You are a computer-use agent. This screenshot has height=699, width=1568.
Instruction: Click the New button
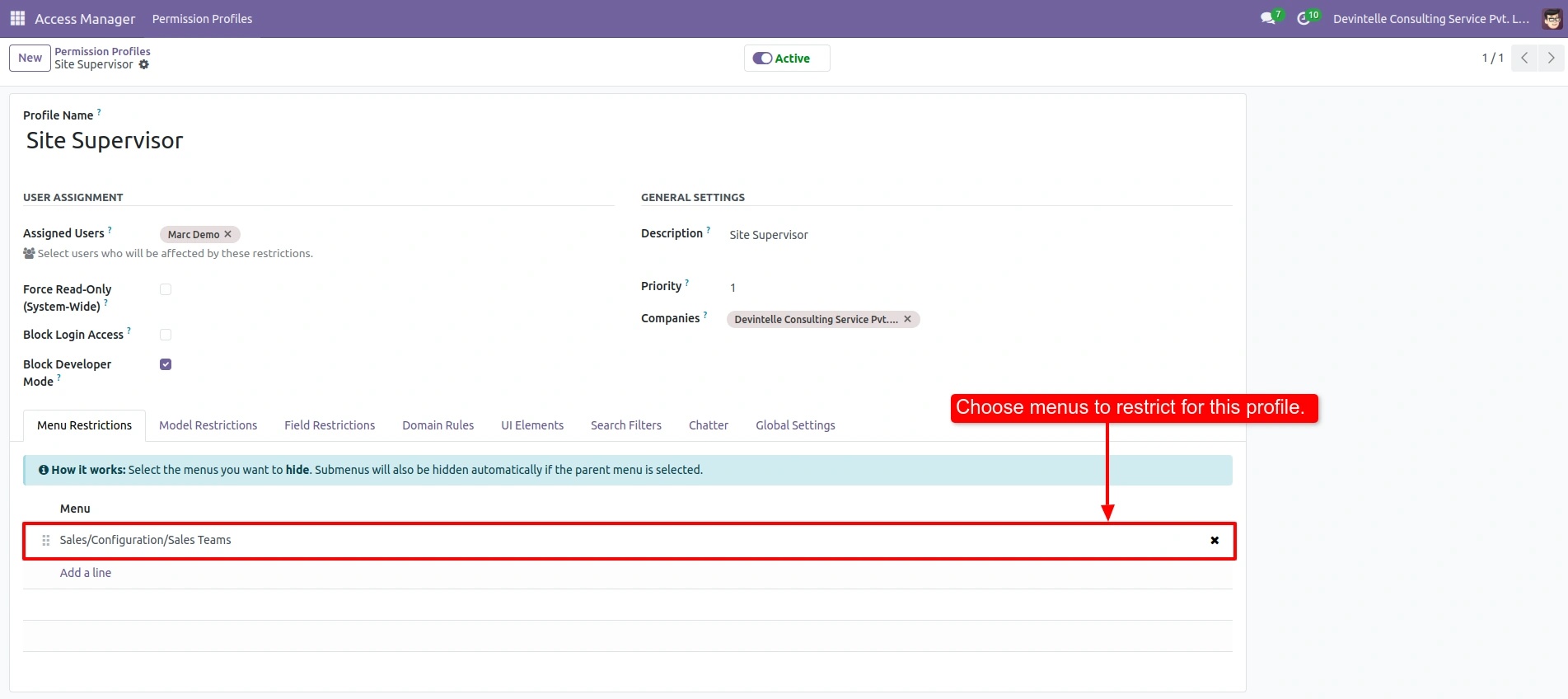coord(30,58)
